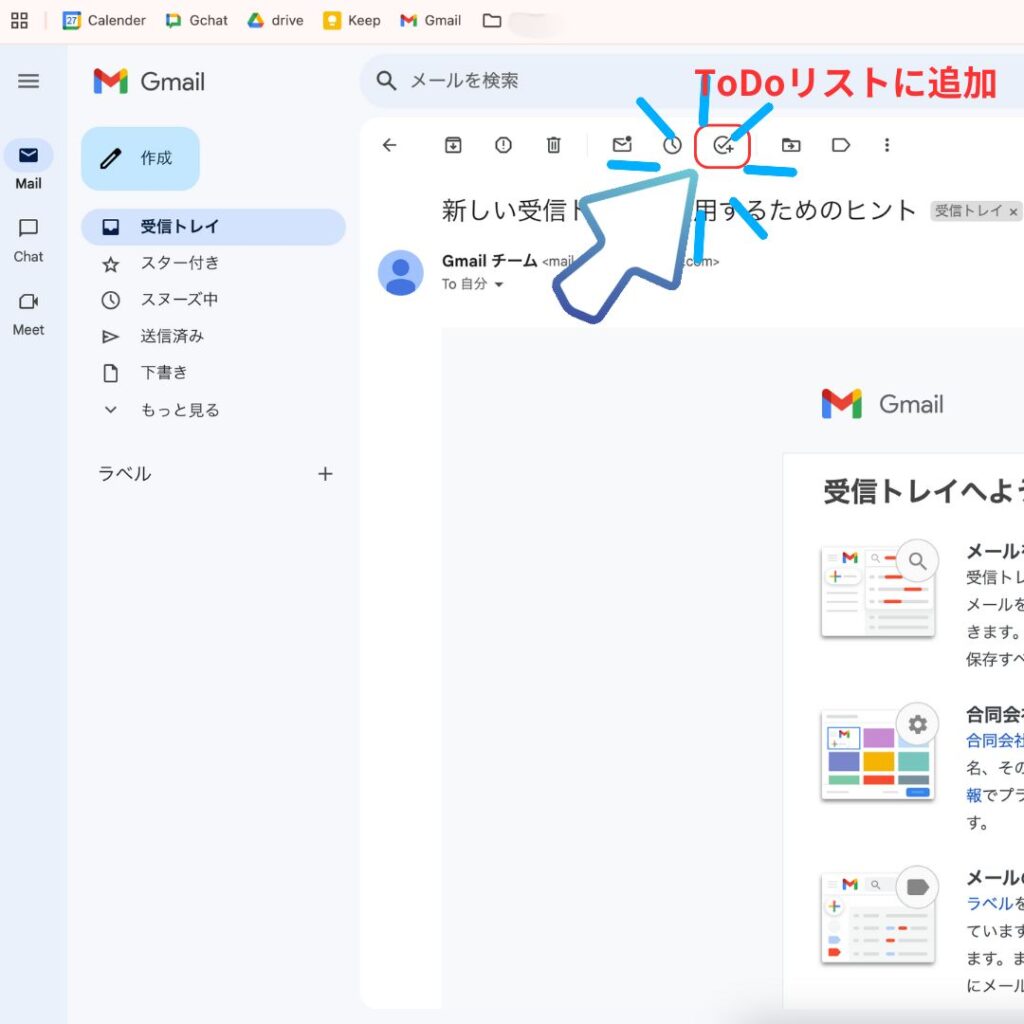Add email to ToDo list
Screen dimensions: 1024x1024
click(722, 146)
